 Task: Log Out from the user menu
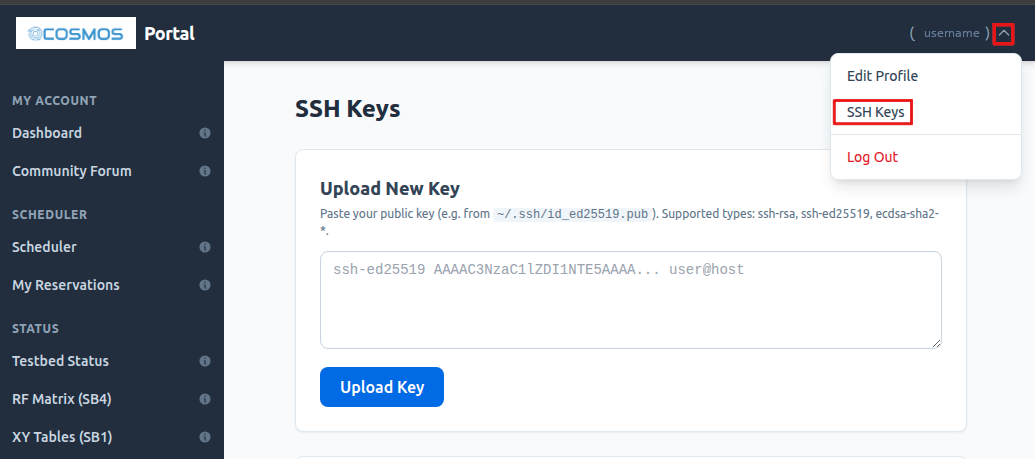(x=872, y=157)
